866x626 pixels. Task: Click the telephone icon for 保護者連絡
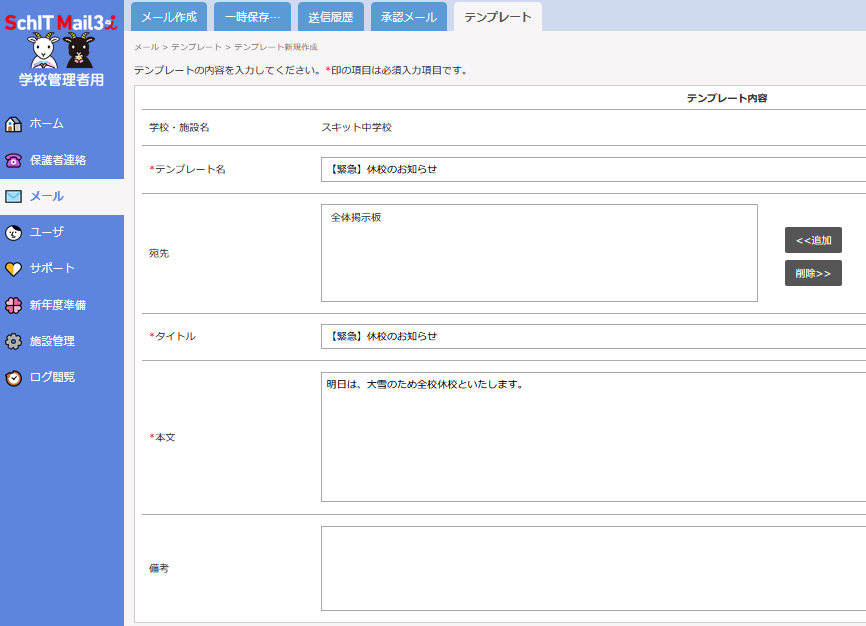pyautogui.click(x=14, y=160)
